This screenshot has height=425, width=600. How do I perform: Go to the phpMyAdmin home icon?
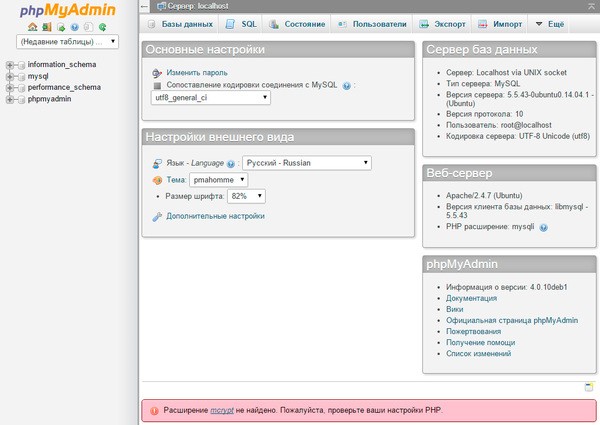click(33, 27)
